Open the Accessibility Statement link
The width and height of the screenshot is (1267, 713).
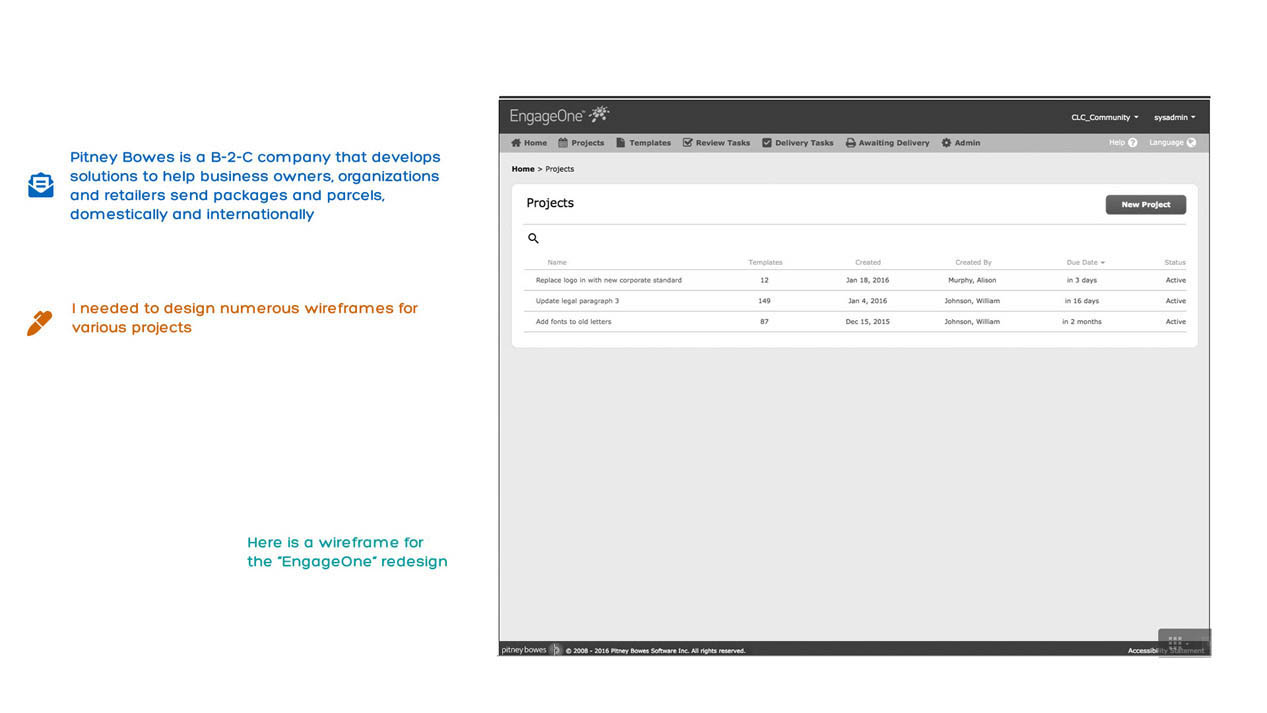[1165, 650]
